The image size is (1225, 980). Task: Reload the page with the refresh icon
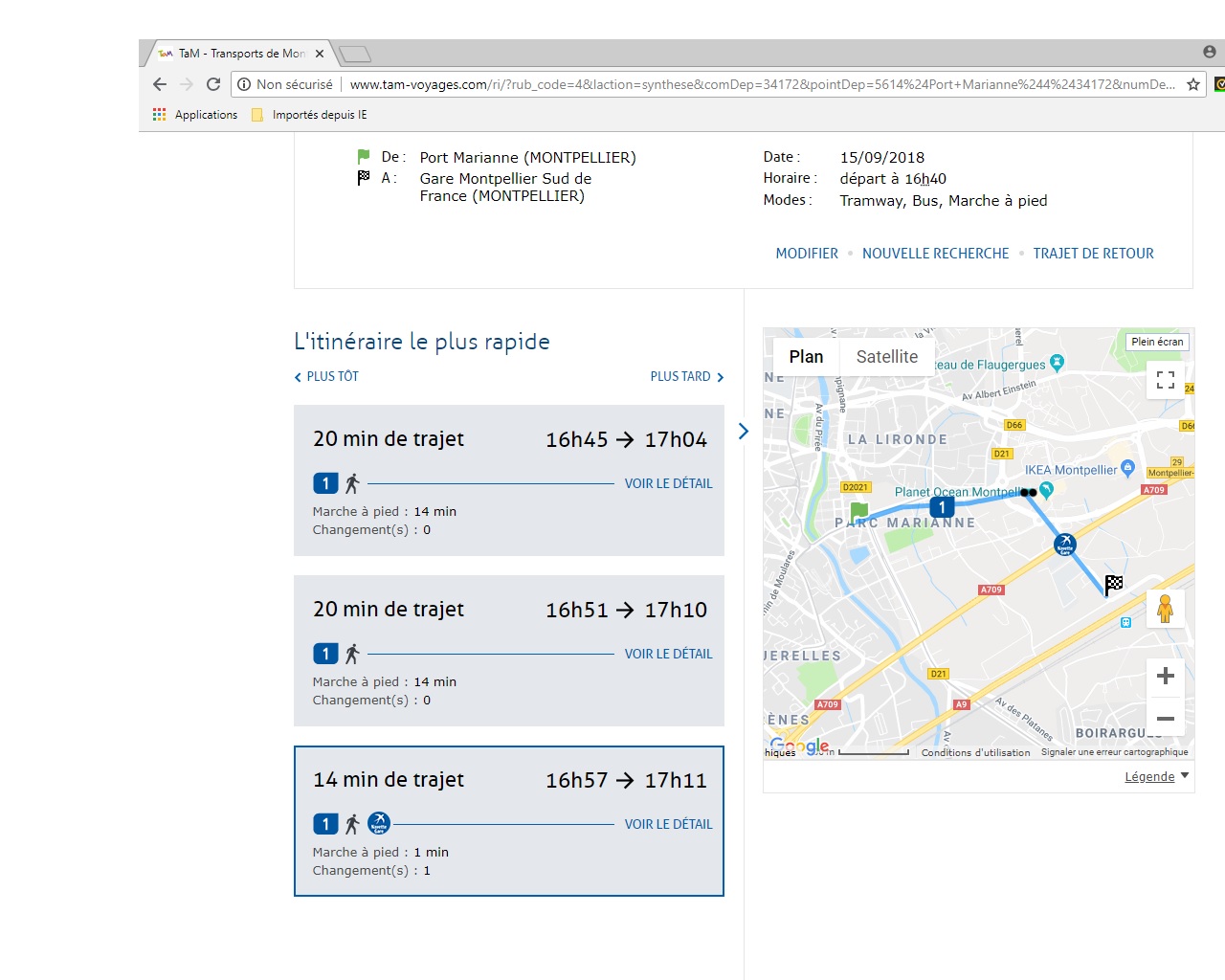[x=213, y=84]
